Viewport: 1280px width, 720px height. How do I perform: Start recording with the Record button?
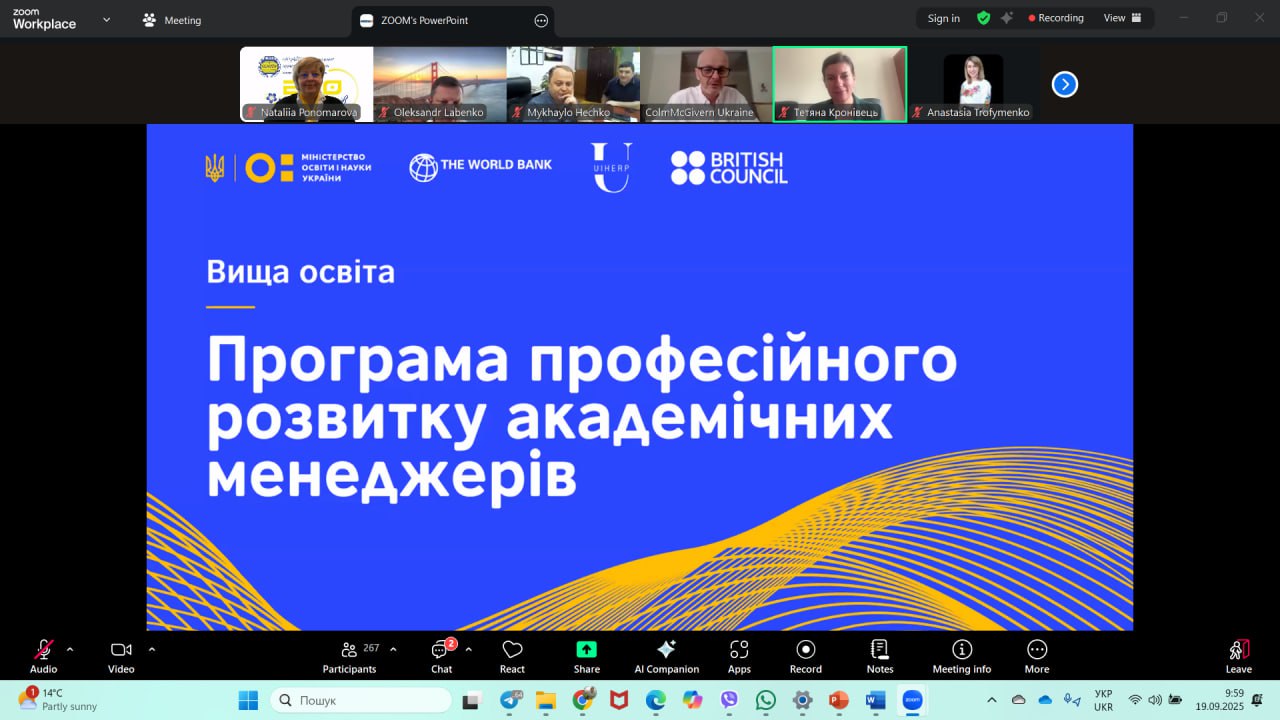[x=805, y=655]
